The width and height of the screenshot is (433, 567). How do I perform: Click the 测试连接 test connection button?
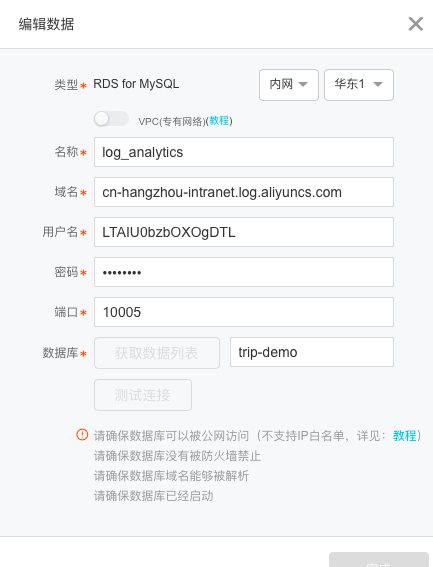point(143,395)
